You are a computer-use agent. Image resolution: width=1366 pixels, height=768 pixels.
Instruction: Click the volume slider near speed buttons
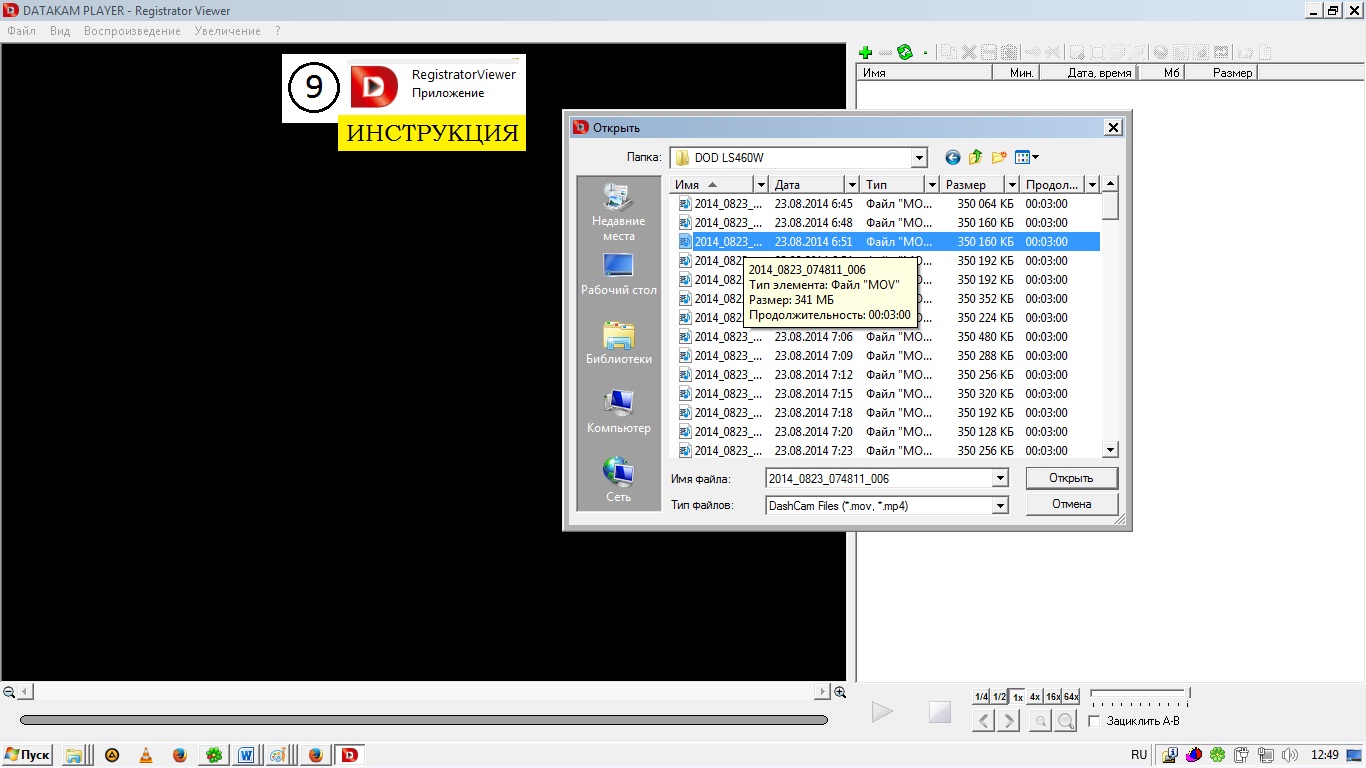(1138, 694)
